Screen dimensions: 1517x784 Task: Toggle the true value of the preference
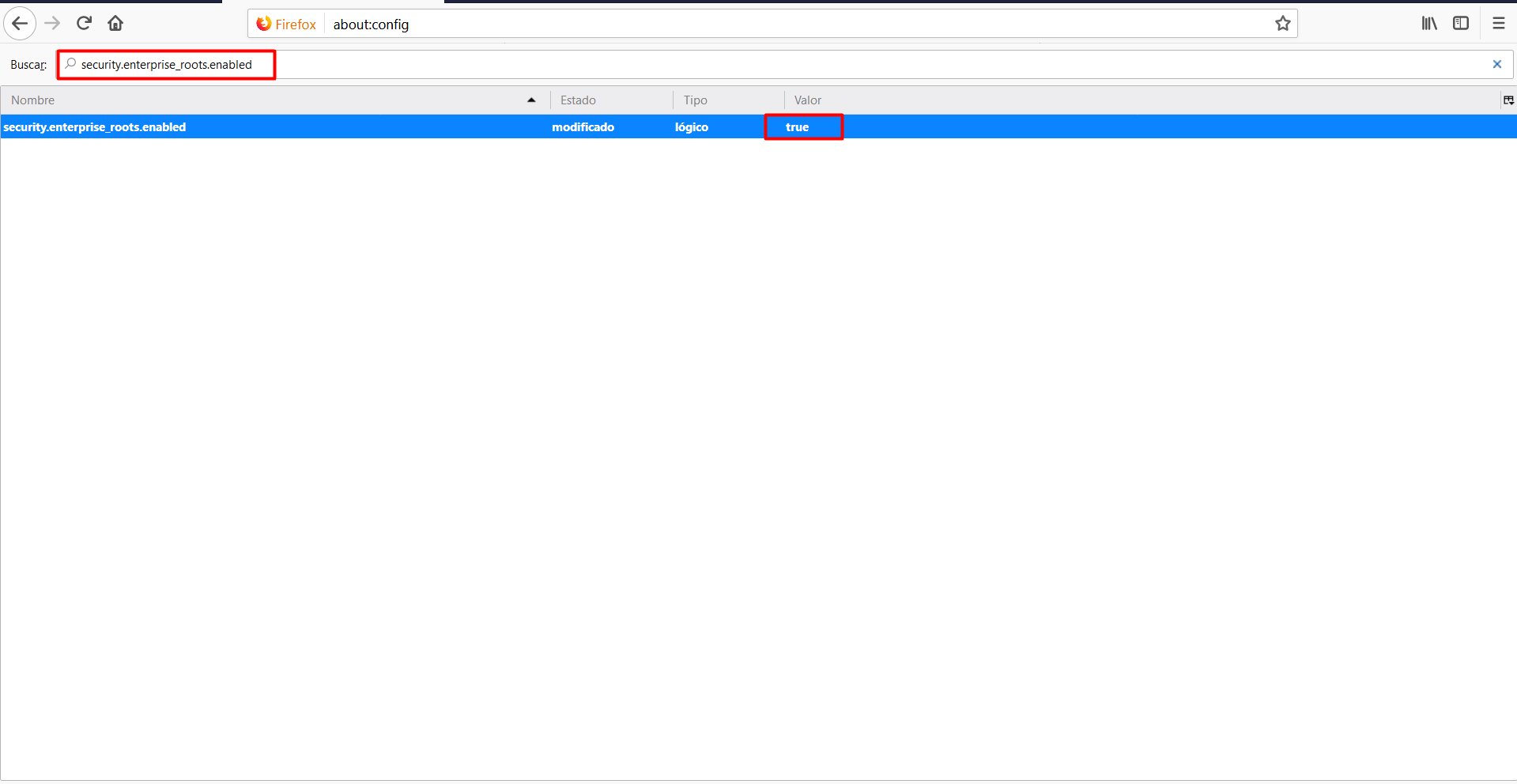click(797, 127)
